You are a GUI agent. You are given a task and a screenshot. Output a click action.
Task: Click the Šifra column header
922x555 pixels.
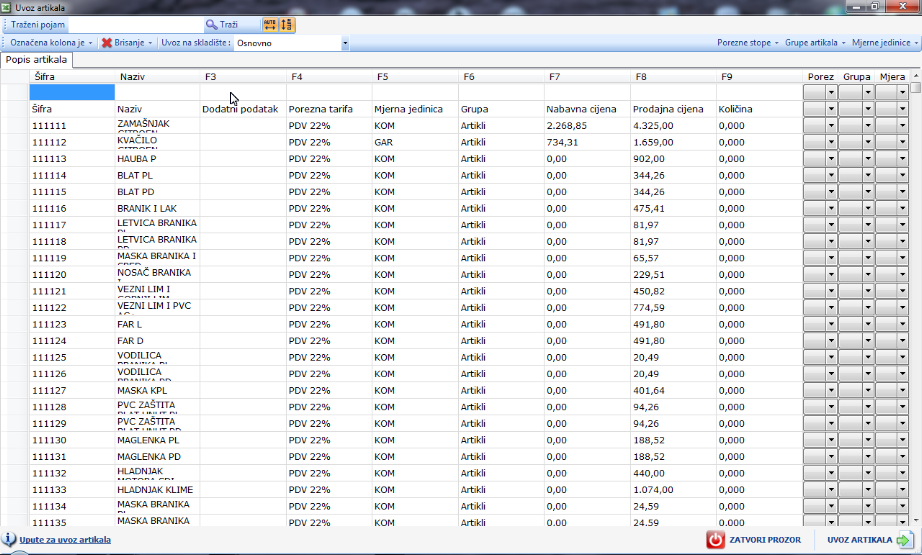pyautogui.click(x=72, y=76)
